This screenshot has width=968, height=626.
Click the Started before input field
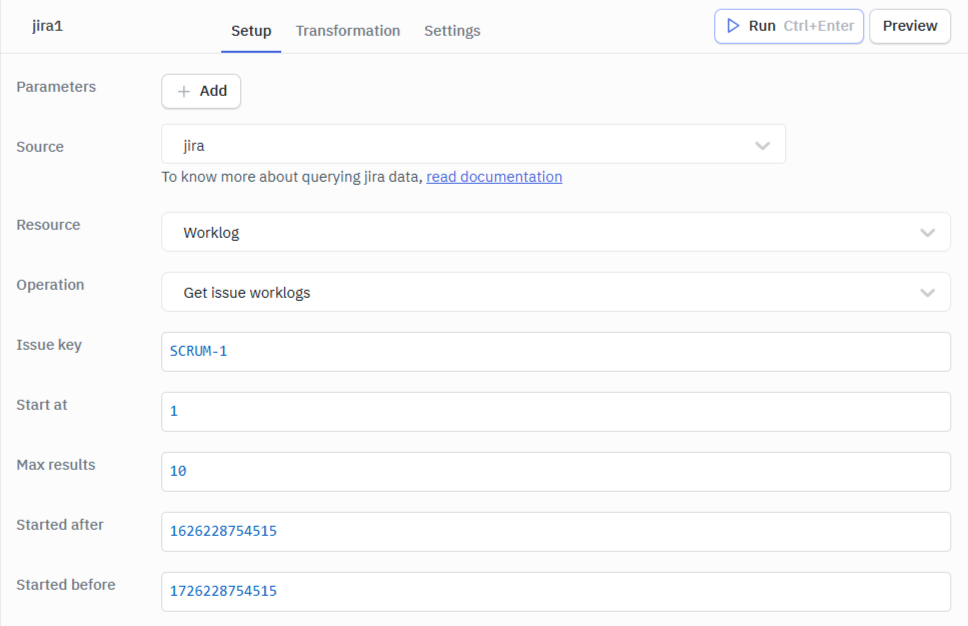[x=556, y=591]
